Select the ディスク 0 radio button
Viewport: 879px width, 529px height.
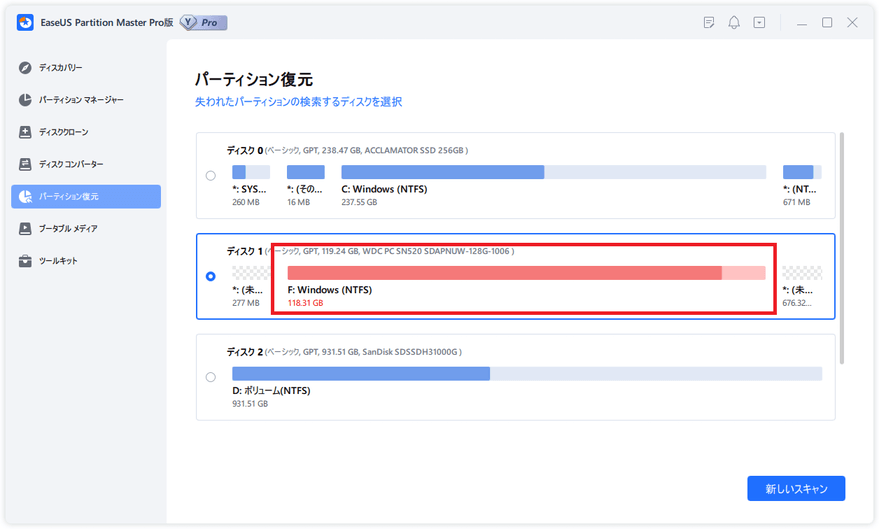[211, 176]
